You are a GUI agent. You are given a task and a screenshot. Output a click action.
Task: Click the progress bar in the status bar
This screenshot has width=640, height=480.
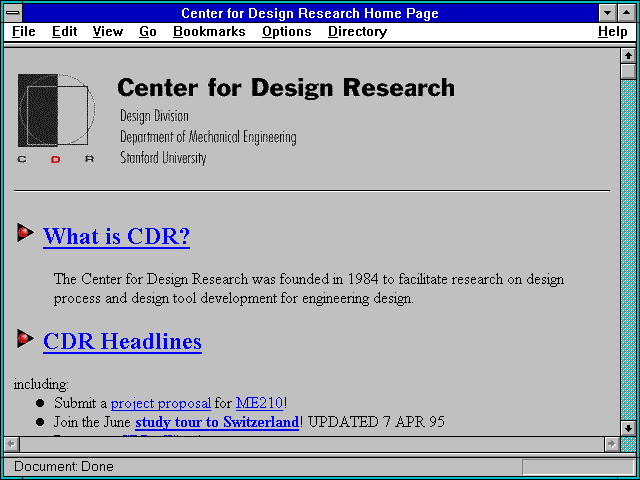(x=578, y=467)
